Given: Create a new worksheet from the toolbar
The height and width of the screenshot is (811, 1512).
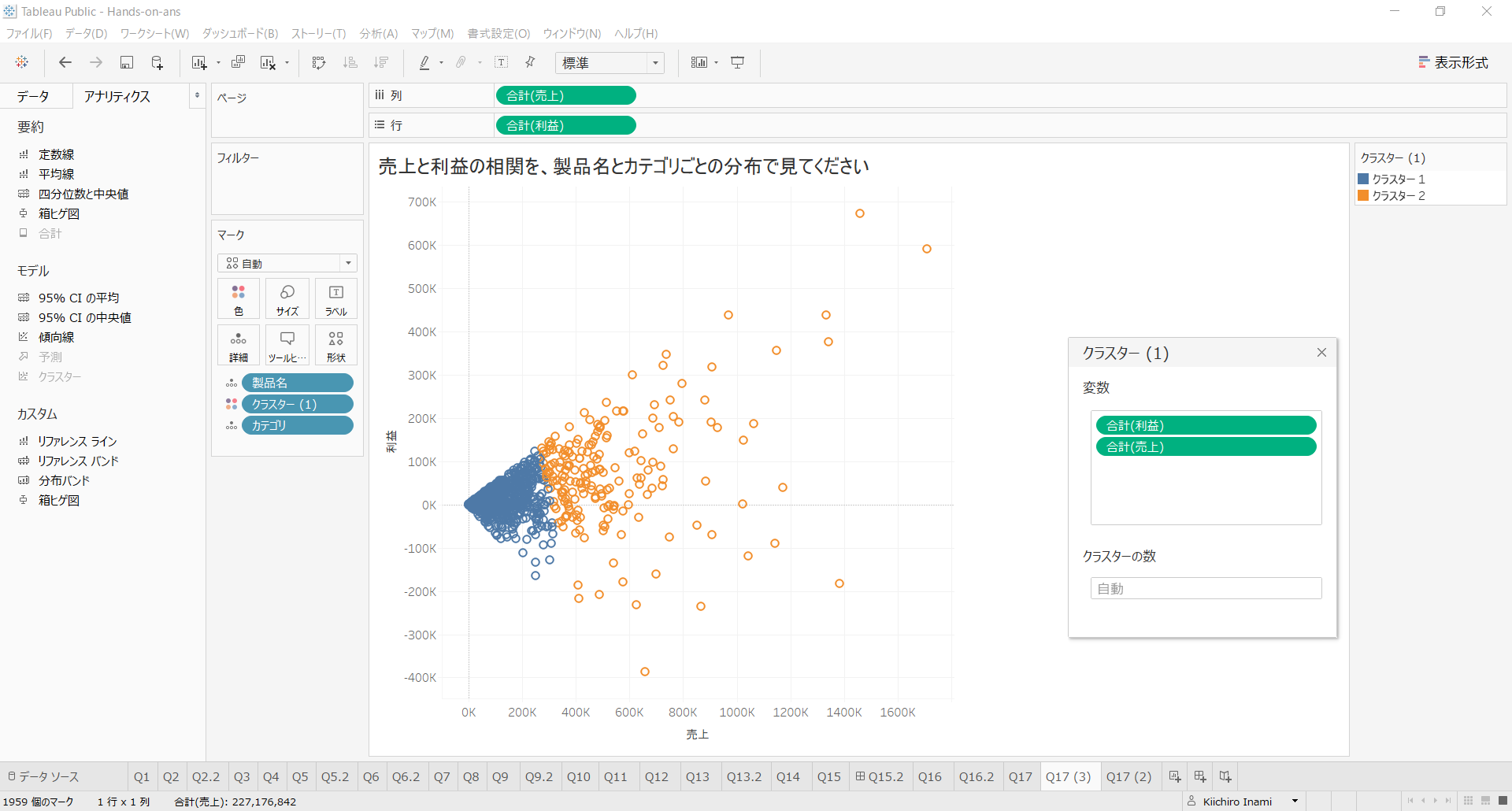Looking at the screenshot, I should tap(198, 62).
